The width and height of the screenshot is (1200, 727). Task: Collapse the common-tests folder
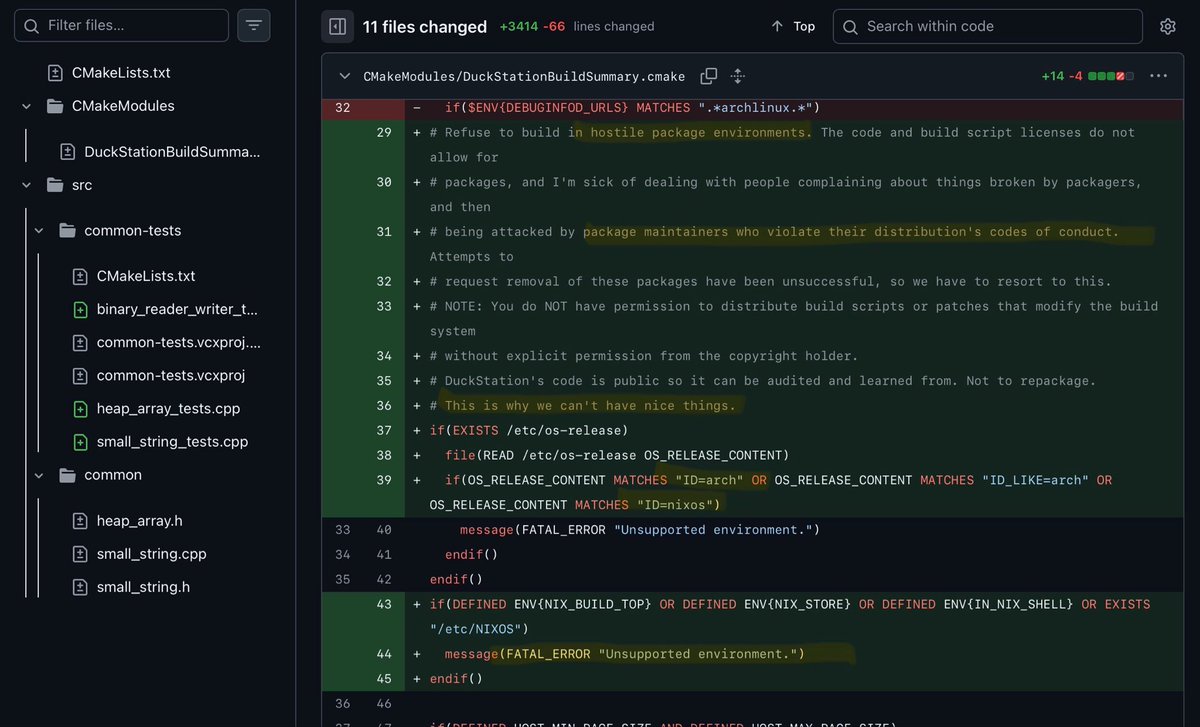[39, 231]
